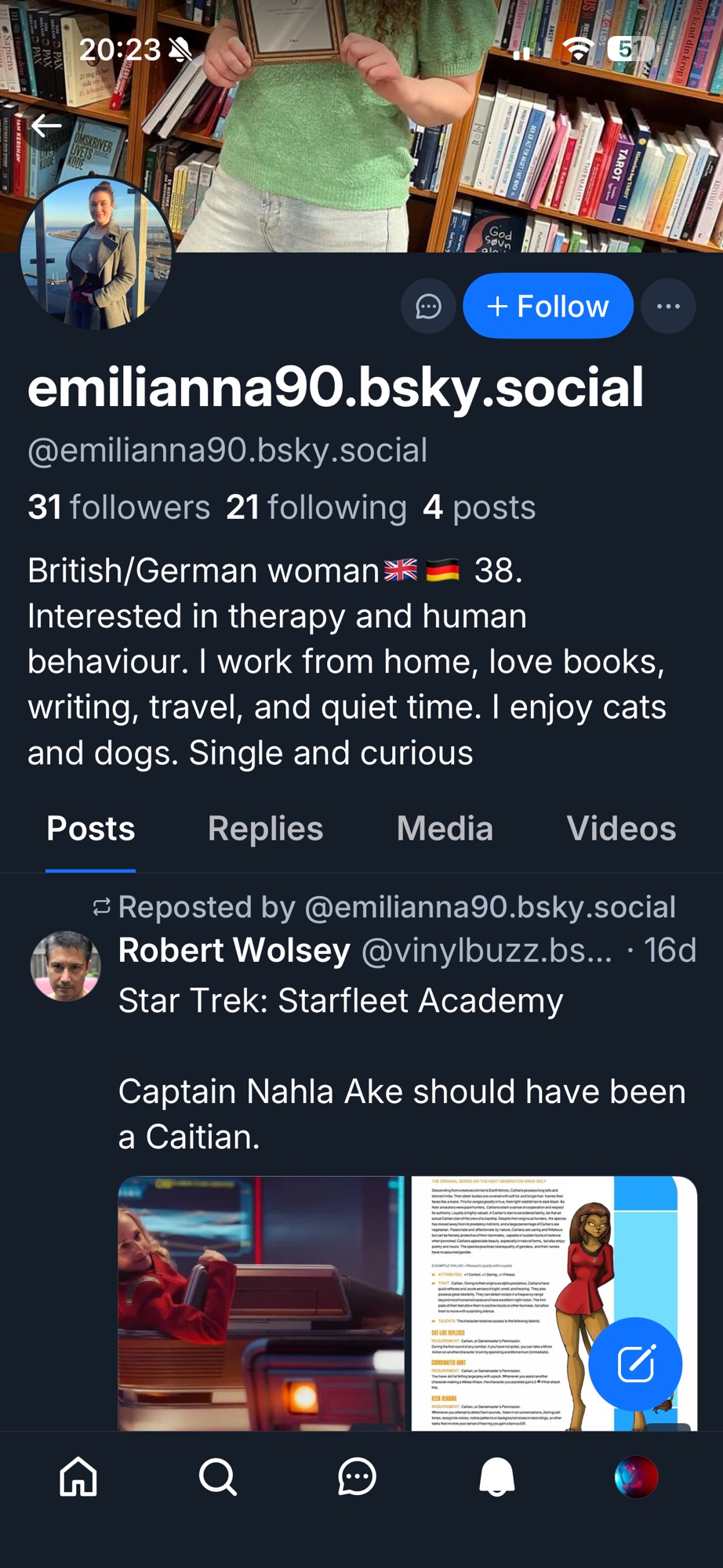Open Chats in bottom navigation bar
Viewport: 723px width, 1568px height.
coord(357,1478)
